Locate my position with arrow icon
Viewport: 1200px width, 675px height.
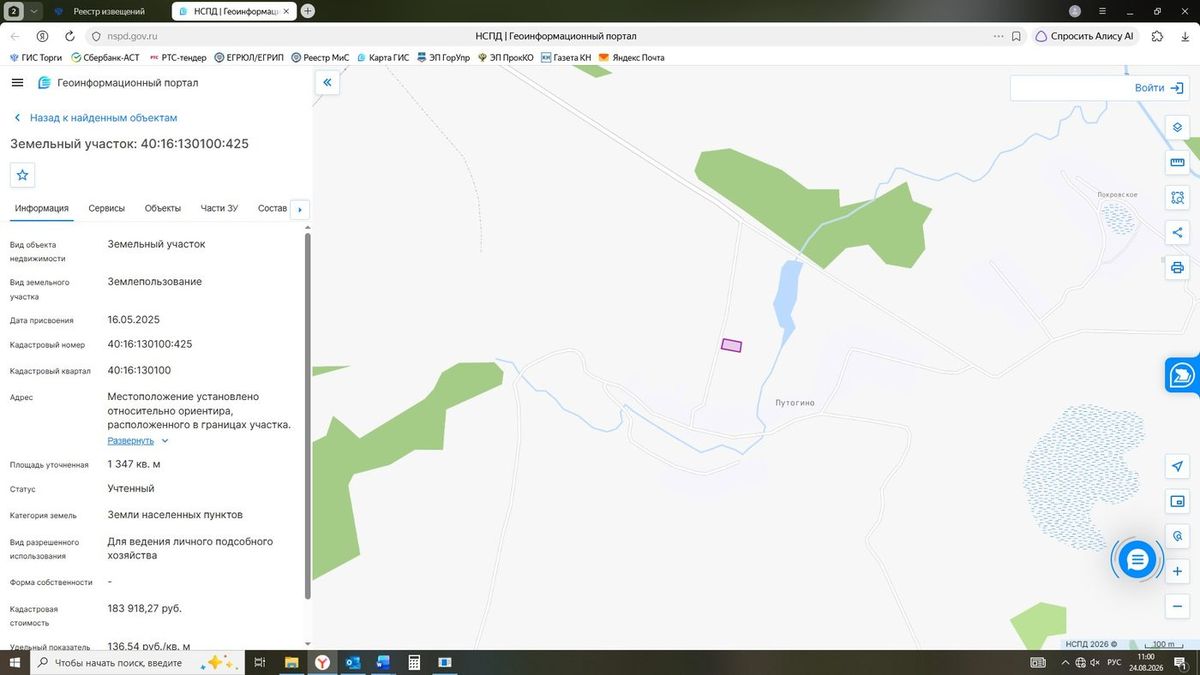1177,467
